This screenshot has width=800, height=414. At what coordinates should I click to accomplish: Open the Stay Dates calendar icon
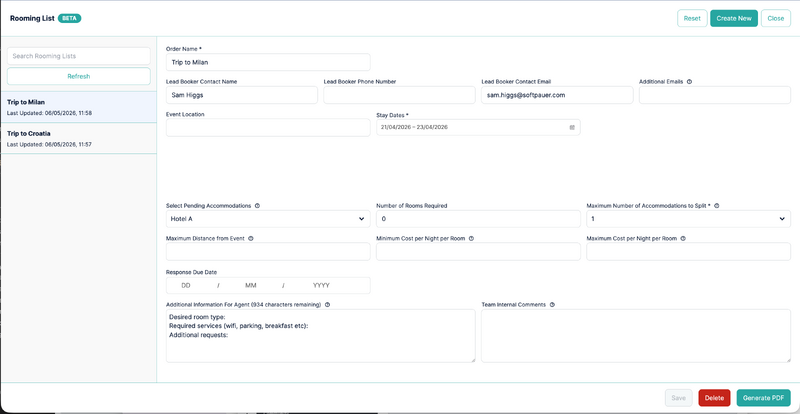tap(572, 127)
